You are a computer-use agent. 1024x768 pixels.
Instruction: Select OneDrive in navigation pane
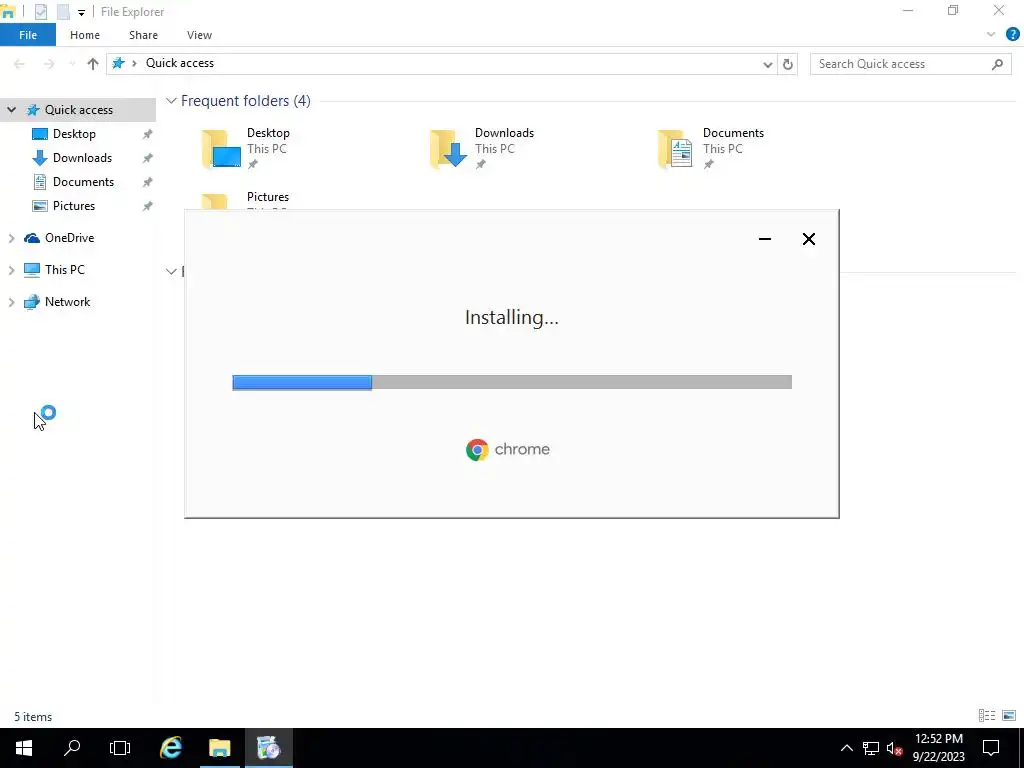[x=69, y=238]
